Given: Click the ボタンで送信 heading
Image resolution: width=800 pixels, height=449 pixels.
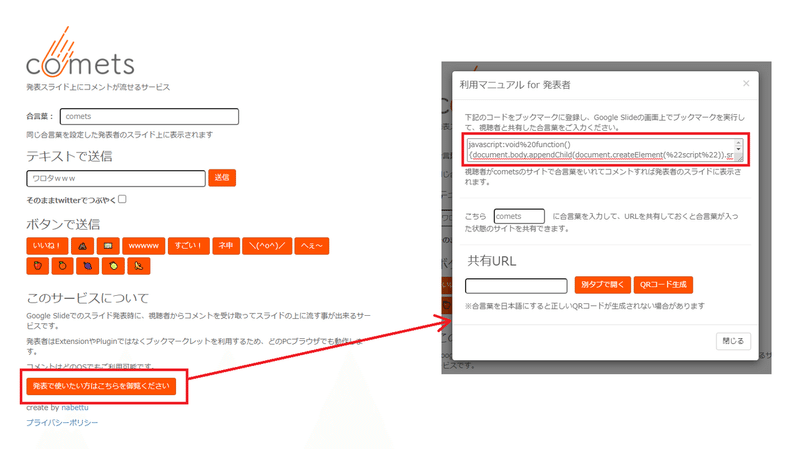Looking at the screenshot, I should click(63, 224).
